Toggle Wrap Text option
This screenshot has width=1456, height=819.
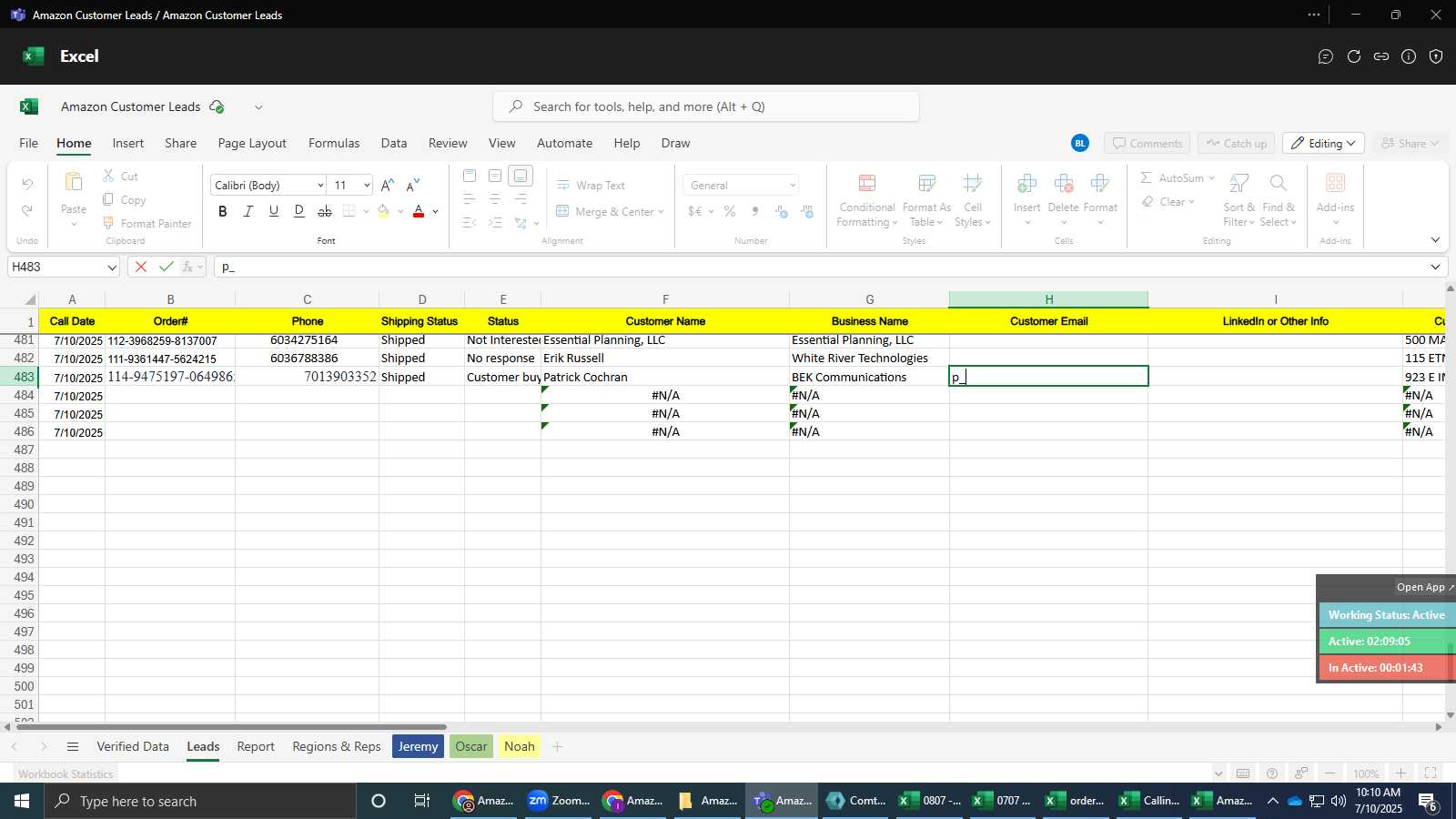tap(591, 185)
